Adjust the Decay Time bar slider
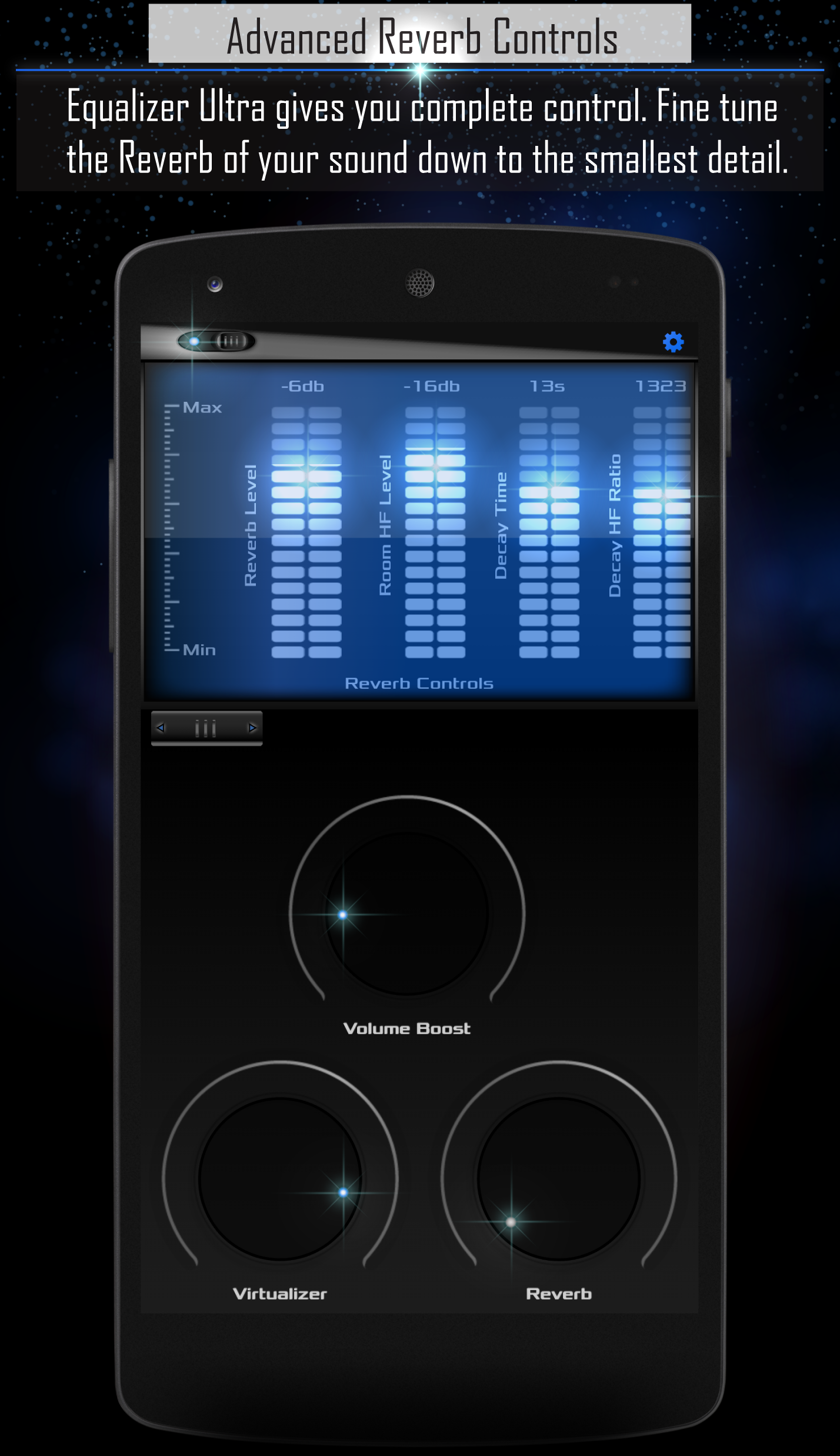The width and height of the screenshot is (840, 1456). (x=549, y=532)
